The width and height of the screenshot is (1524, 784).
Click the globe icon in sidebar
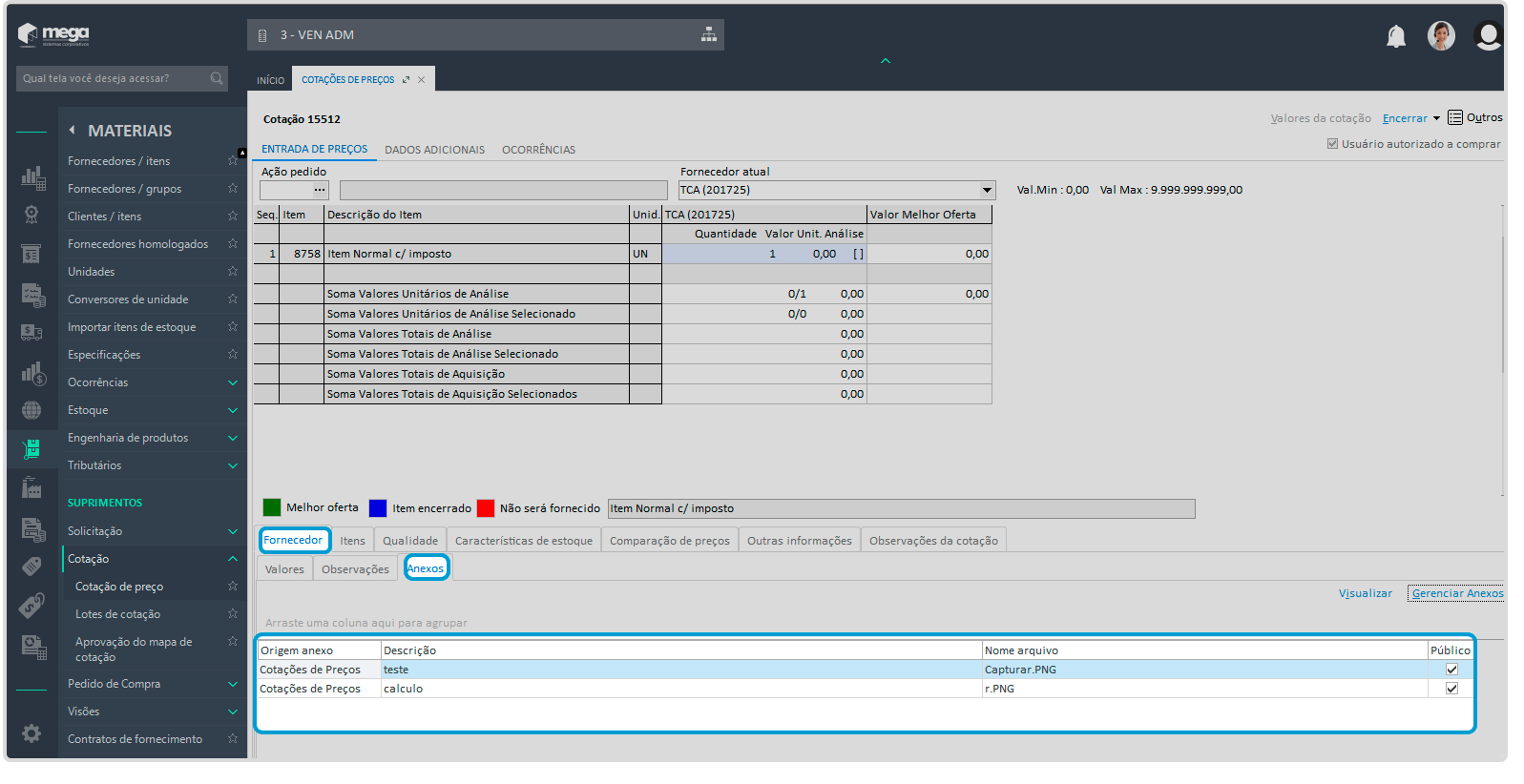click(31, 410)
